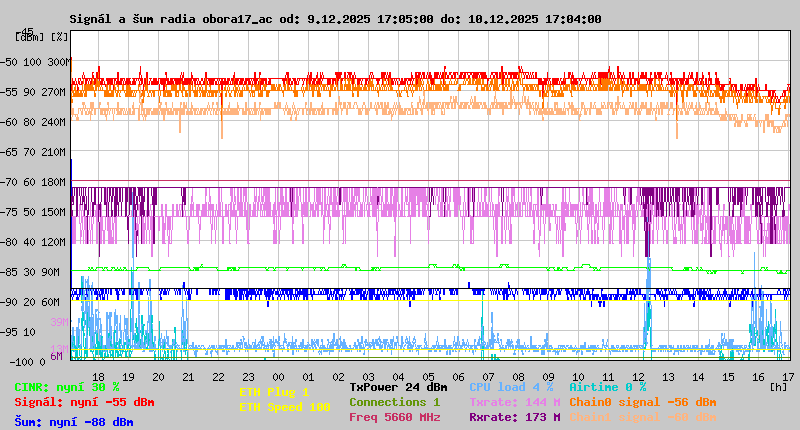Click the Airtime 0 % legend label
Viewport: 800px width, 430px height.
(608, 387)
